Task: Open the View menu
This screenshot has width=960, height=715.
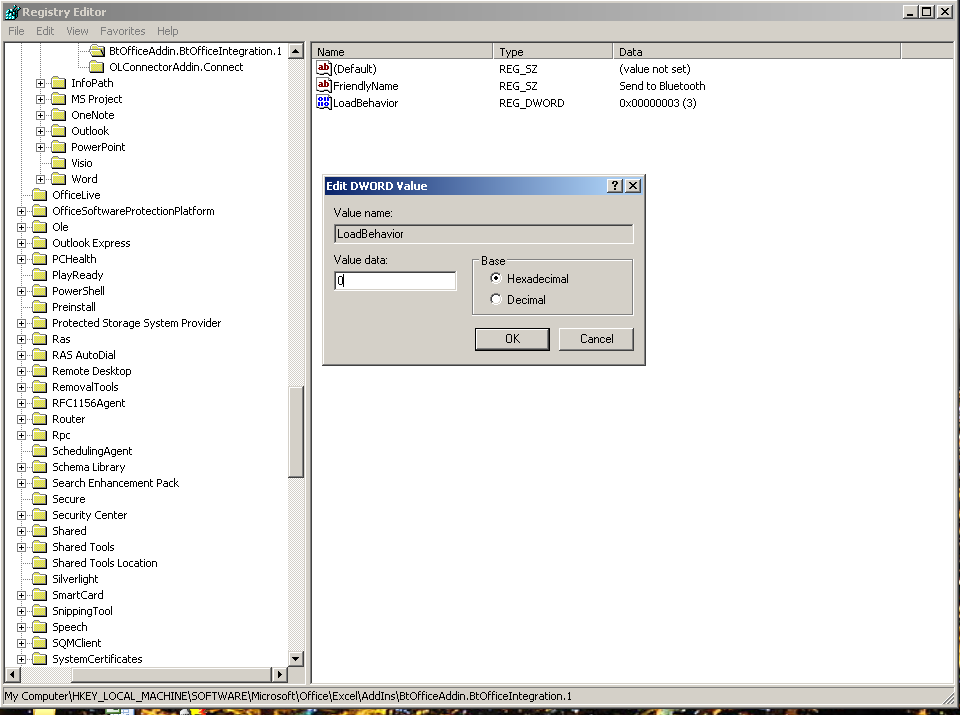Action: (x=77, y=31)
